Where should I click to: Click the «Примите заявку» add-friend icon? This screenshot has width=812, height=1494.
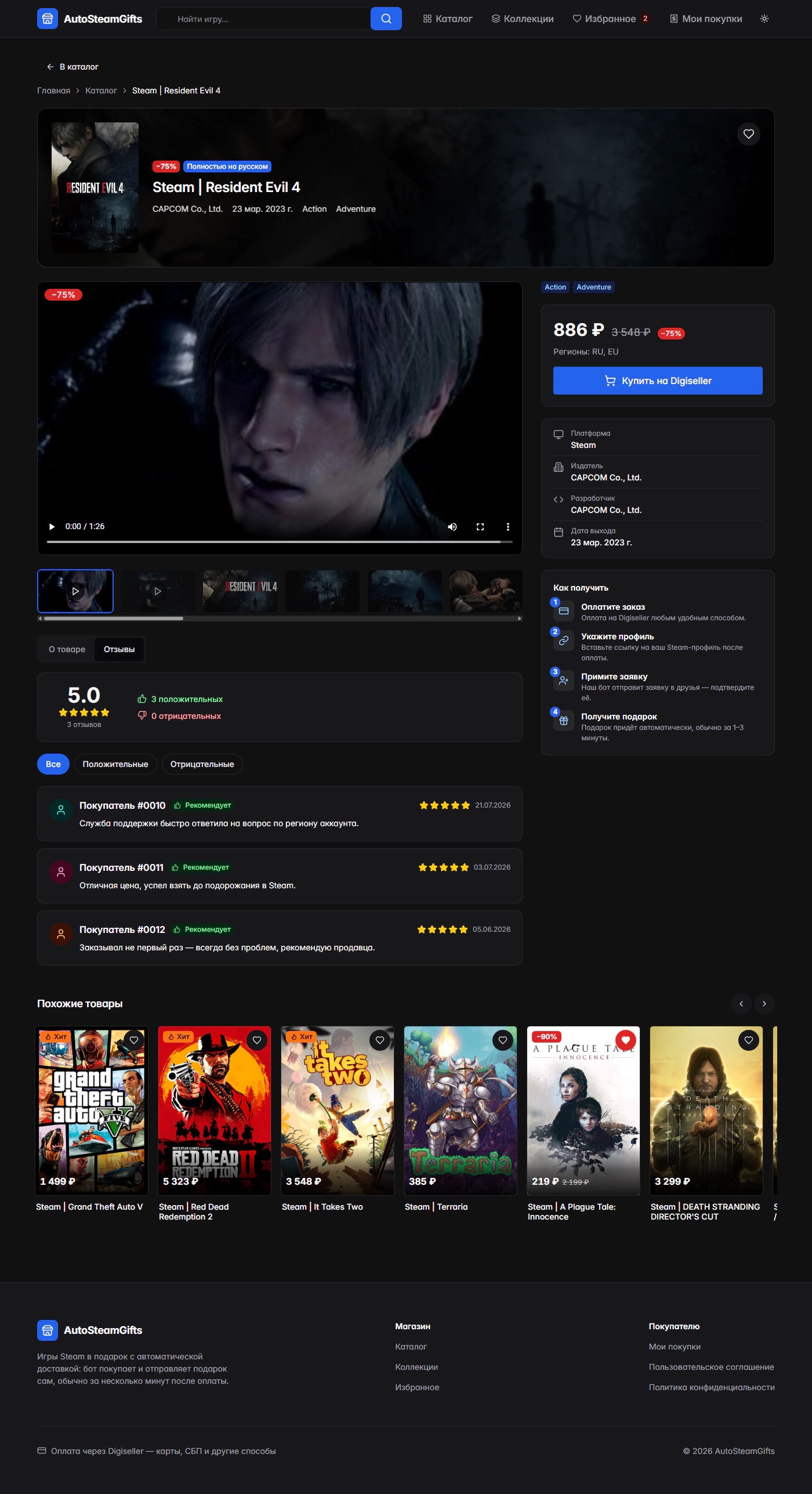tap(564, 681)
